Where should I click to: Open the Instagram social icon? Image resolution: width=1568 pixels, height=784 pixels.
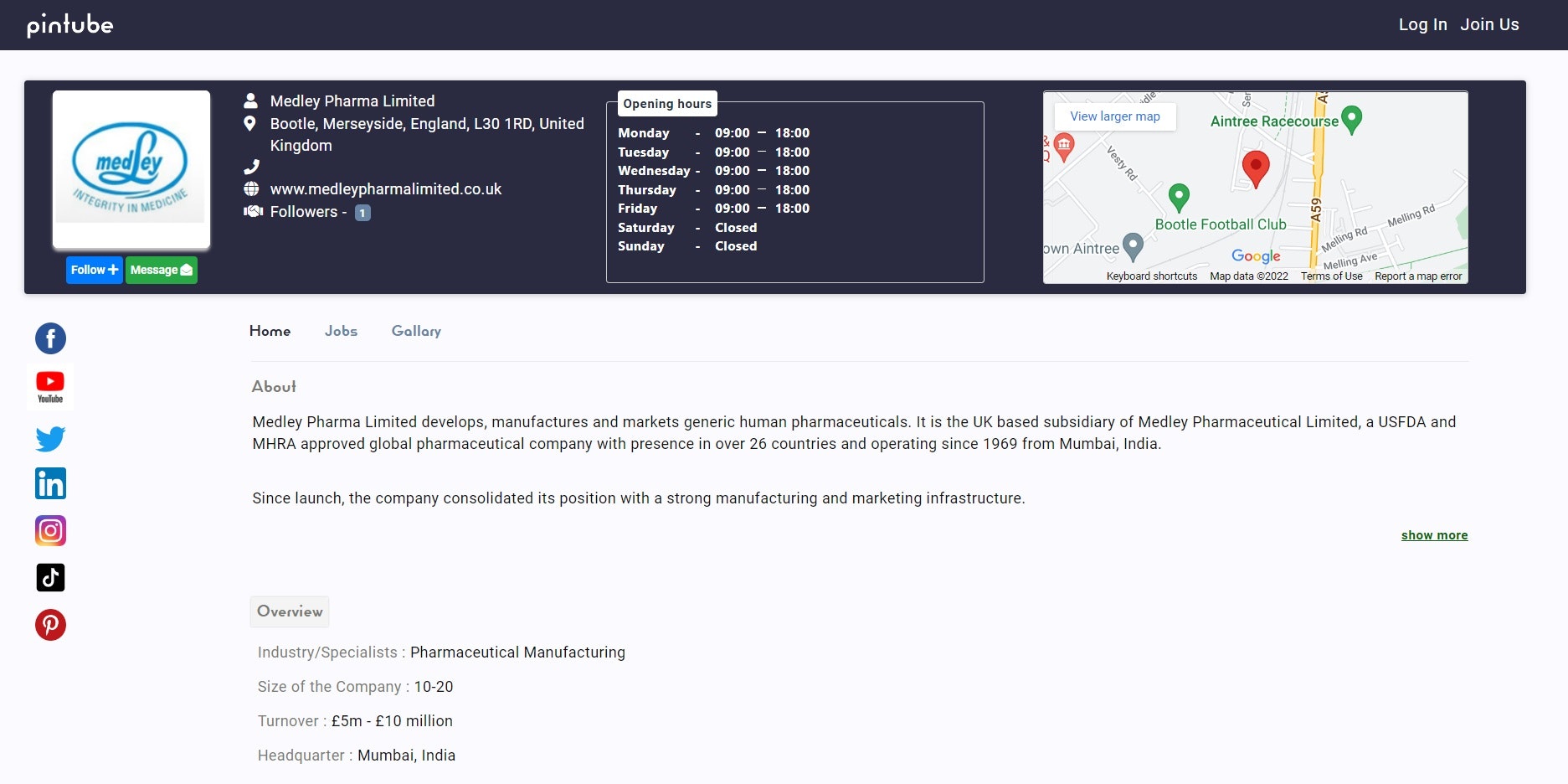tap(50, 530)
